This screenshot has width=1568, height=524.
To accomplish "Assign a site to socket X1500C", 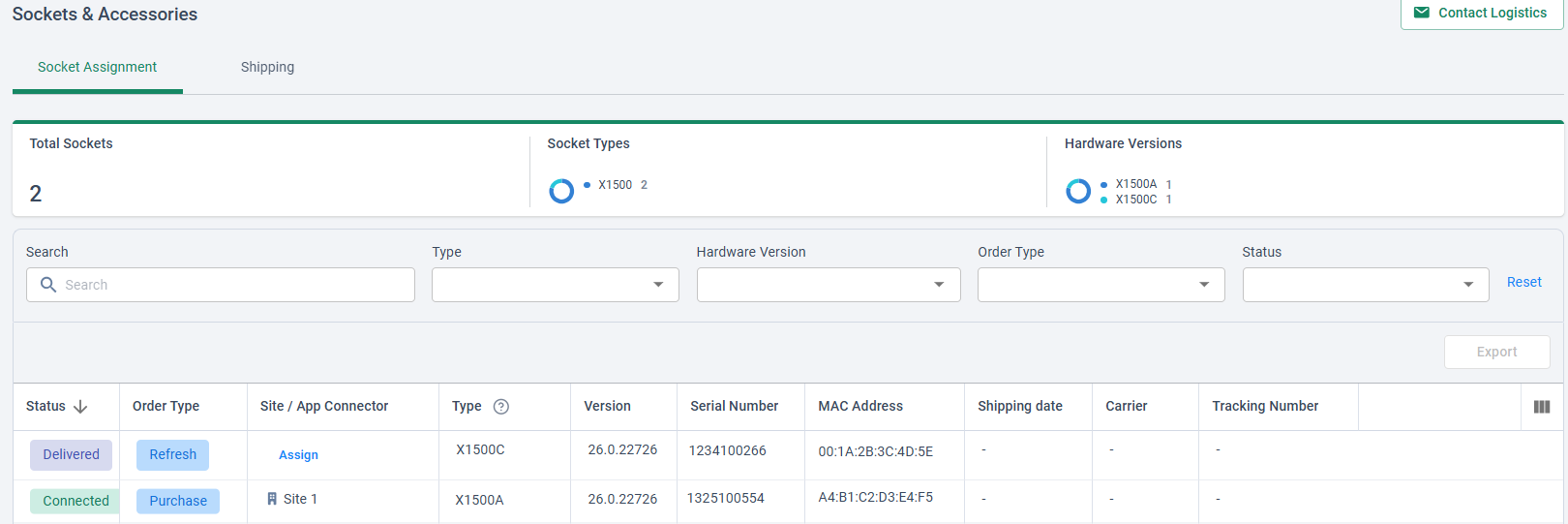I will 298,454.
